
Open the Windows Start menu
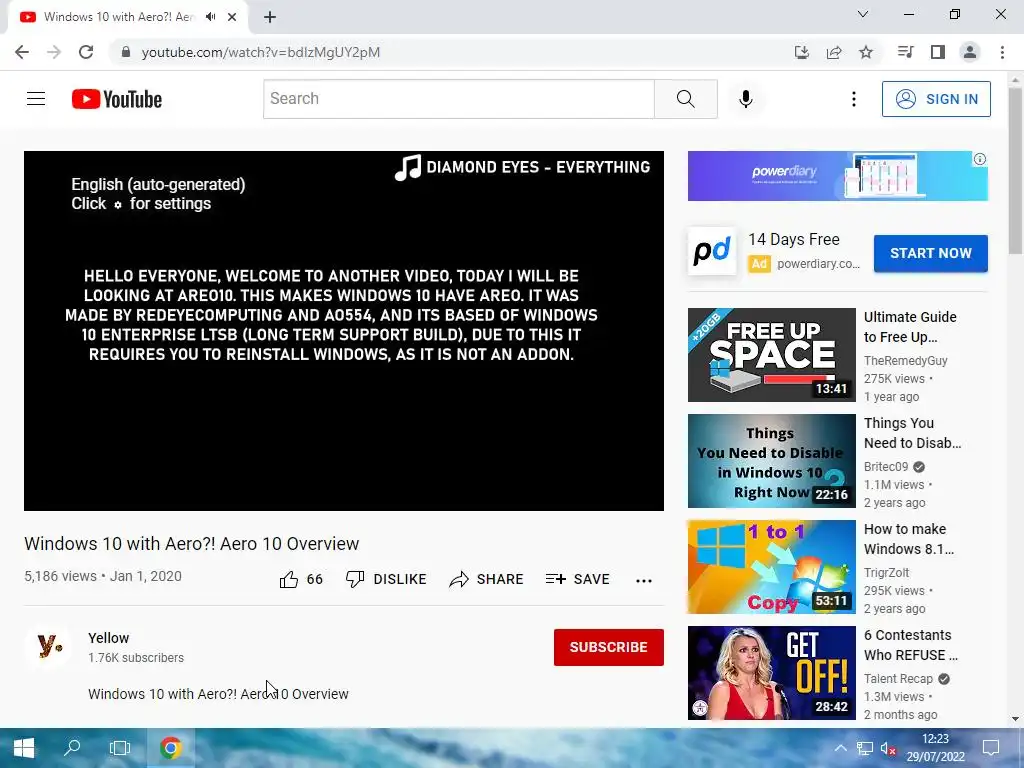[24, 748]
